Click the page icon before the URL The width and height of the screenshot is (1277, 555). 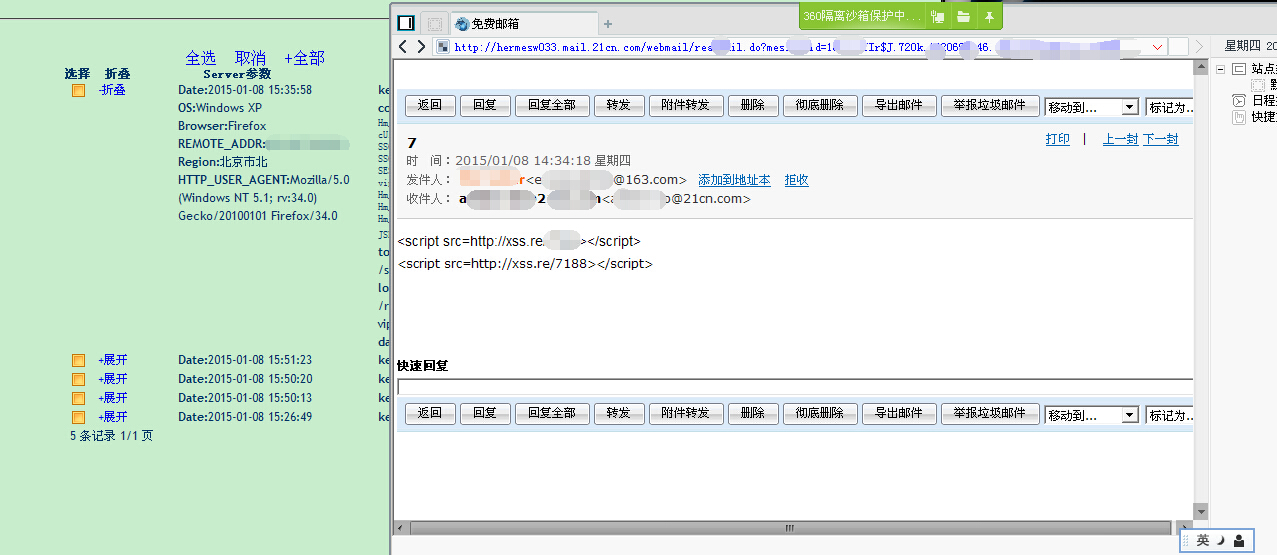coord(443,47)
